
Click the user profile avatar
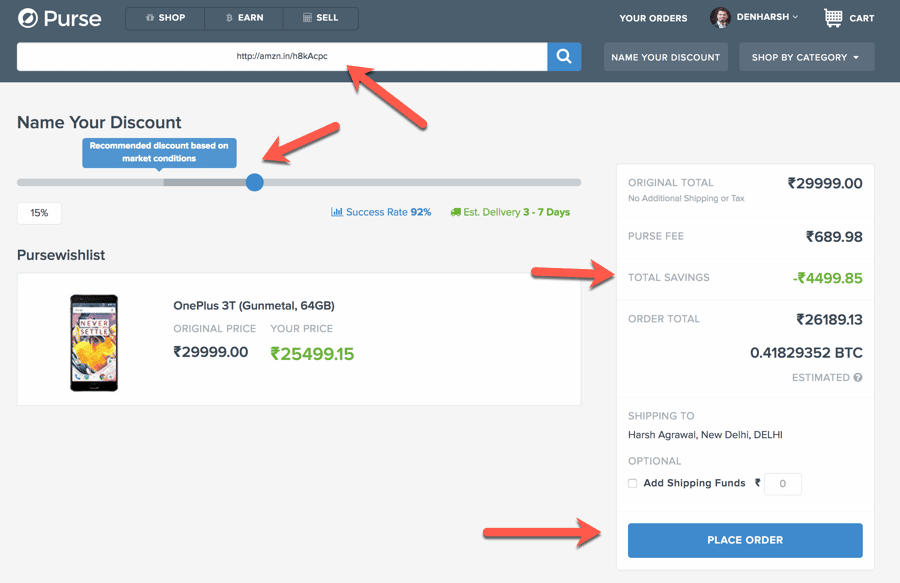[x=720, y=18]
